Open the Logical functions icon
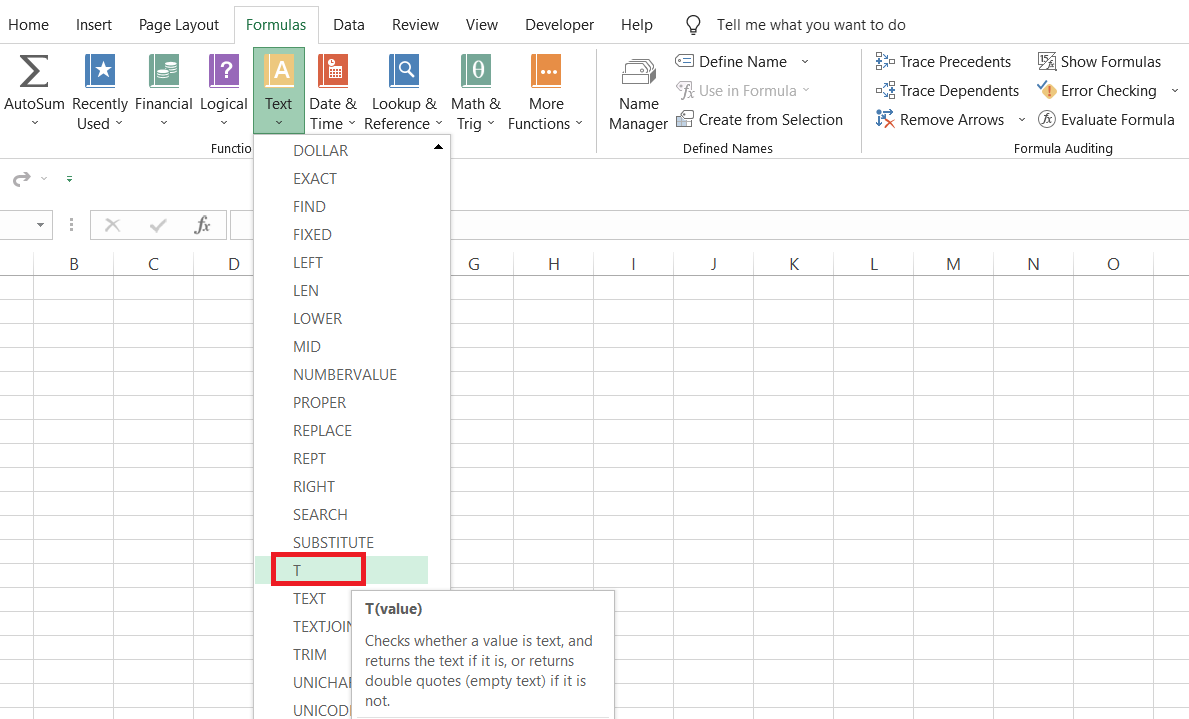The image size is (1189, 719). click(x=223, y=72)
